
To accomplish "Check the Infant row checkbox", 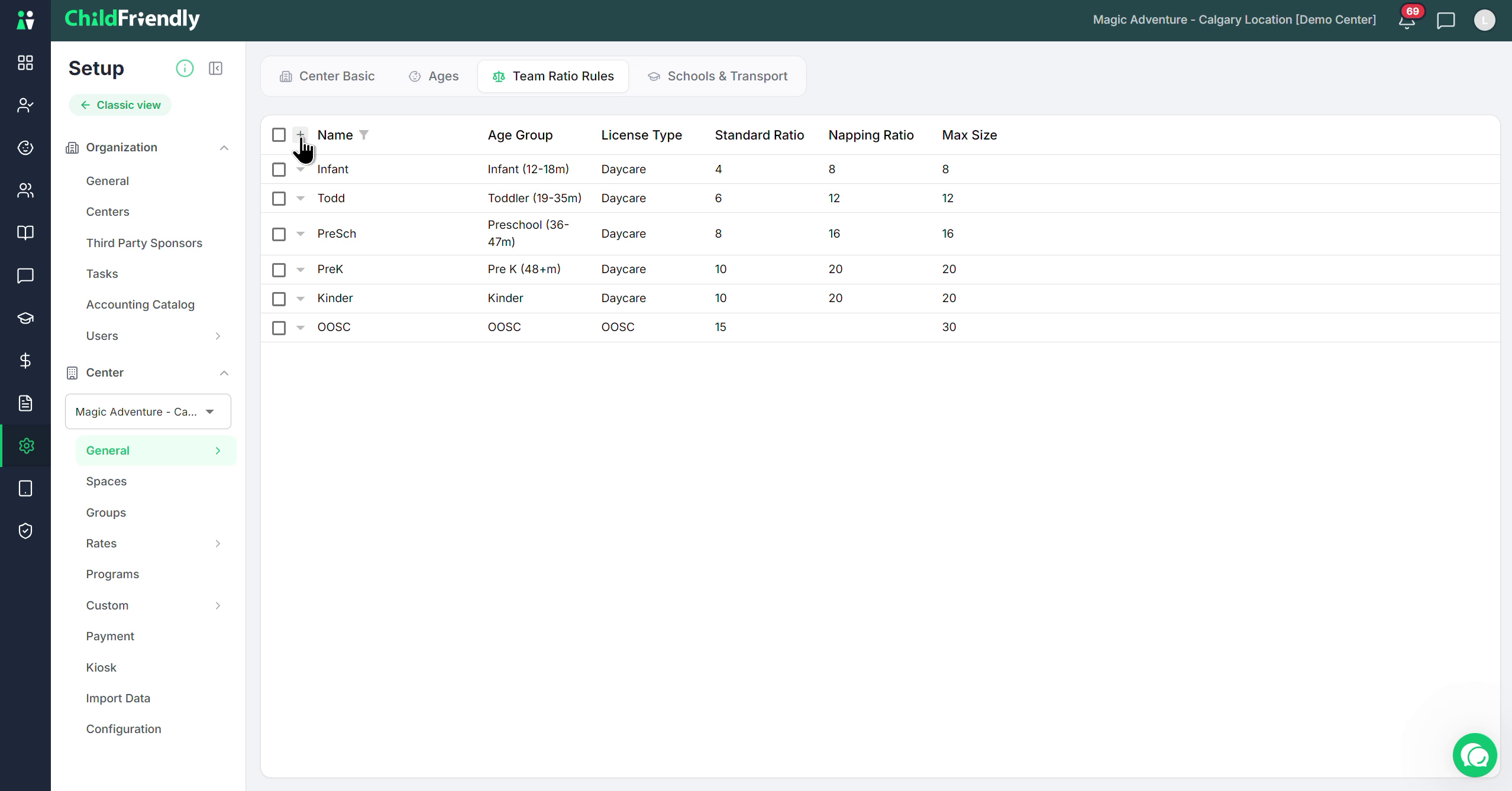I will [x=279, y=170].
